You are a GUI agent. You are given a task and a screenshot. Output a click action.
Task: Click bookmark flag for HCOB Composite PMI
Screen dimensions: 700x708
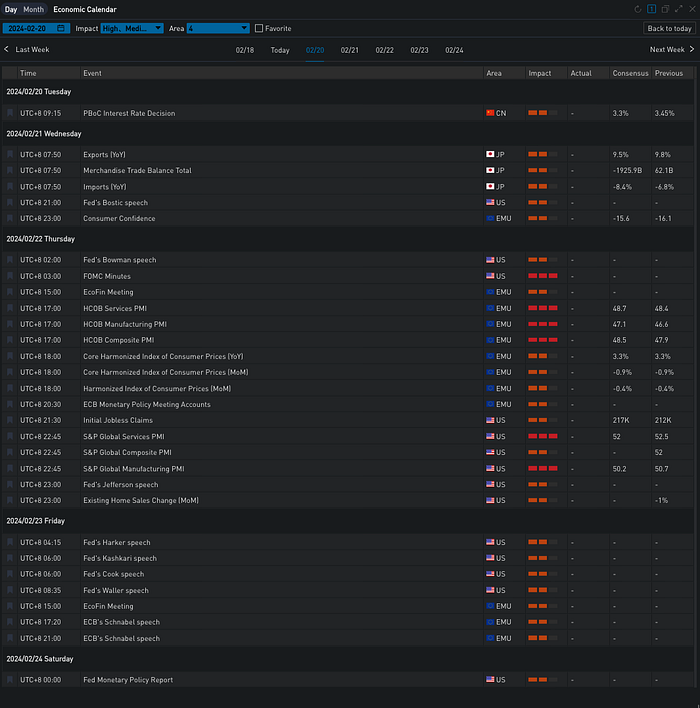(11, 340)
